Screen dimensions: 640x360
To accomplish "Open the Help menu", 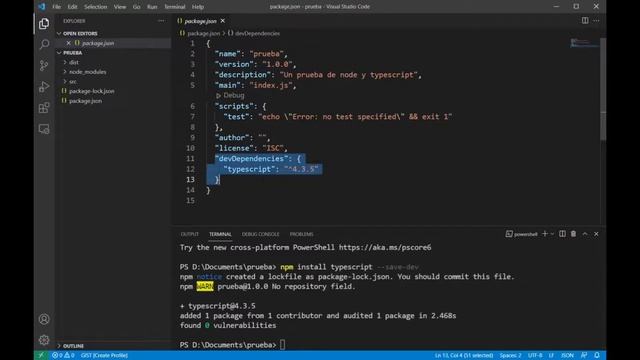I will [198, 7].
